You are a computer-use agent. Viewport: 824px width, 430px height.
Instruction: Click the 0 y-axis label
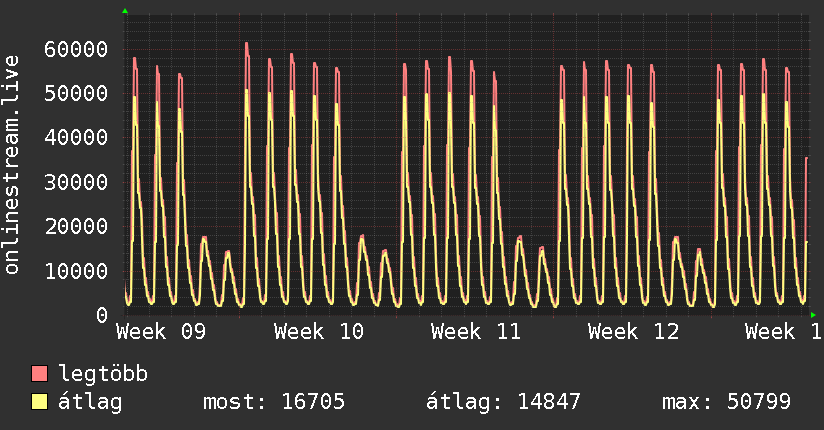(x=102, y=315)
